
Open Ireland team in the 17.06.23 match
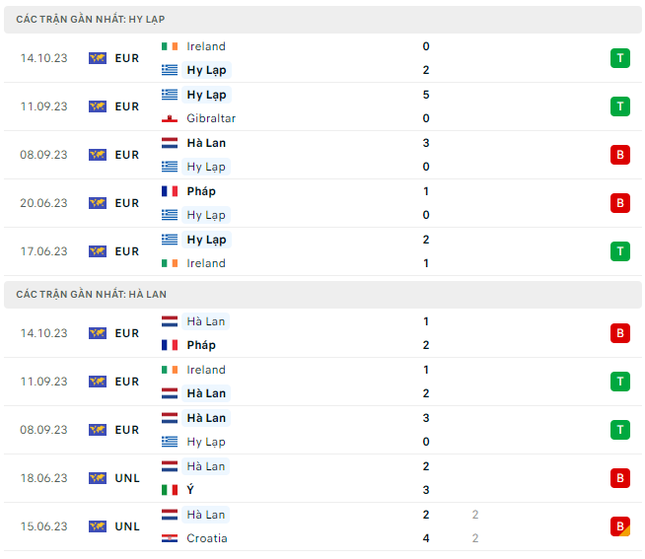(206, 263)
